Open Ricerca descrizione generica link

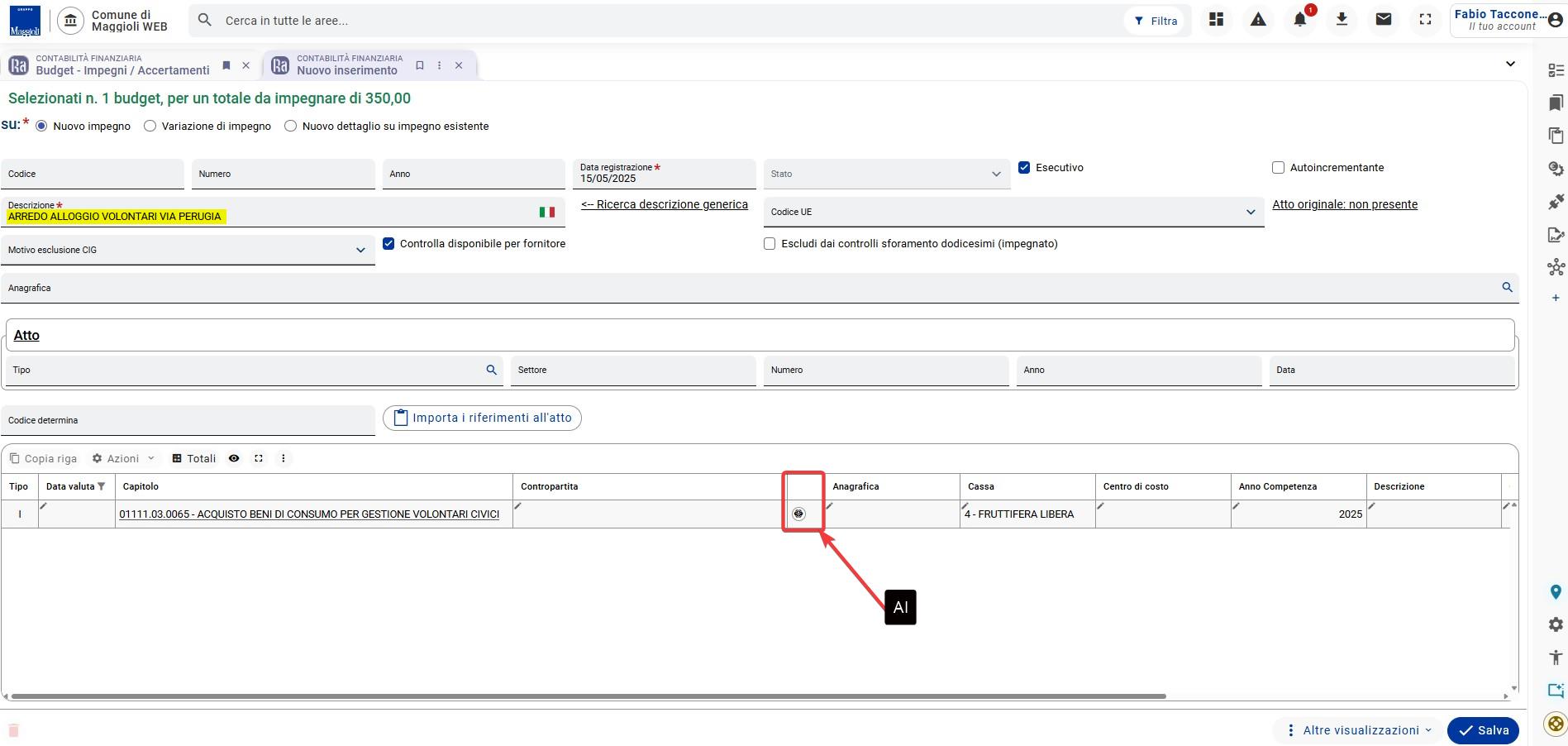[665, 204]
